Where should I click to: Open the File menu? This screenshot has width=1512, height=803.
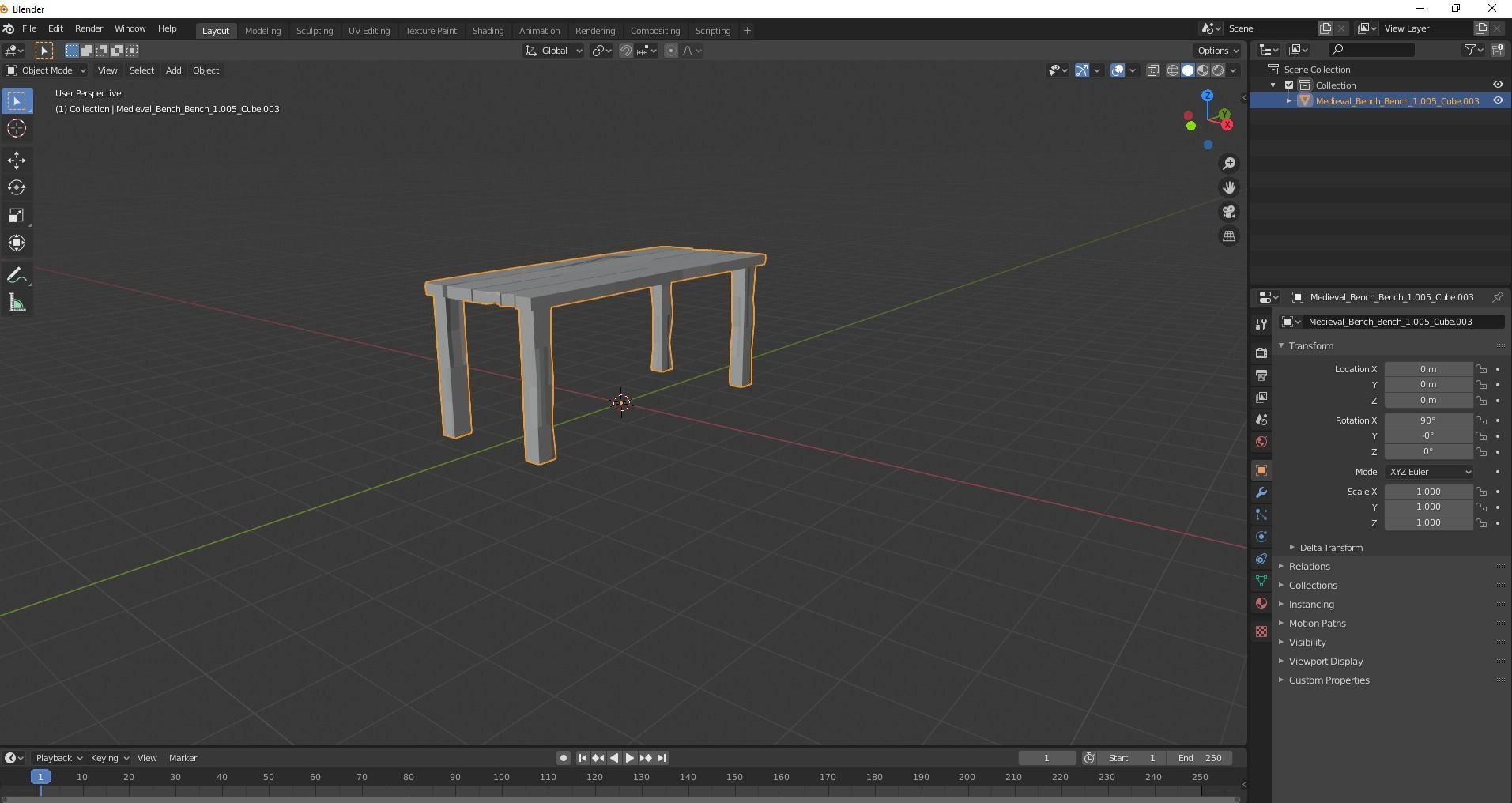coord(29,28)
